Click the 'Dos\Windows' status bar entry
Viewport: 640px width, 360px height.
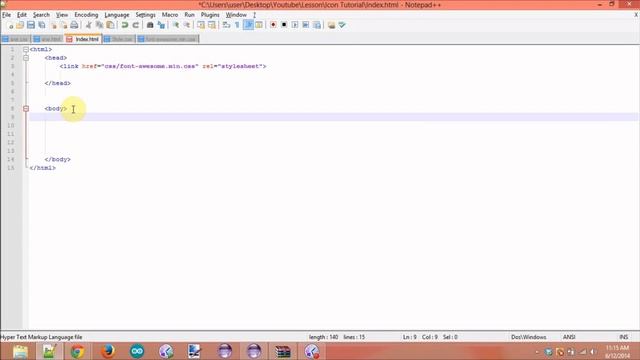coord(529,337)
